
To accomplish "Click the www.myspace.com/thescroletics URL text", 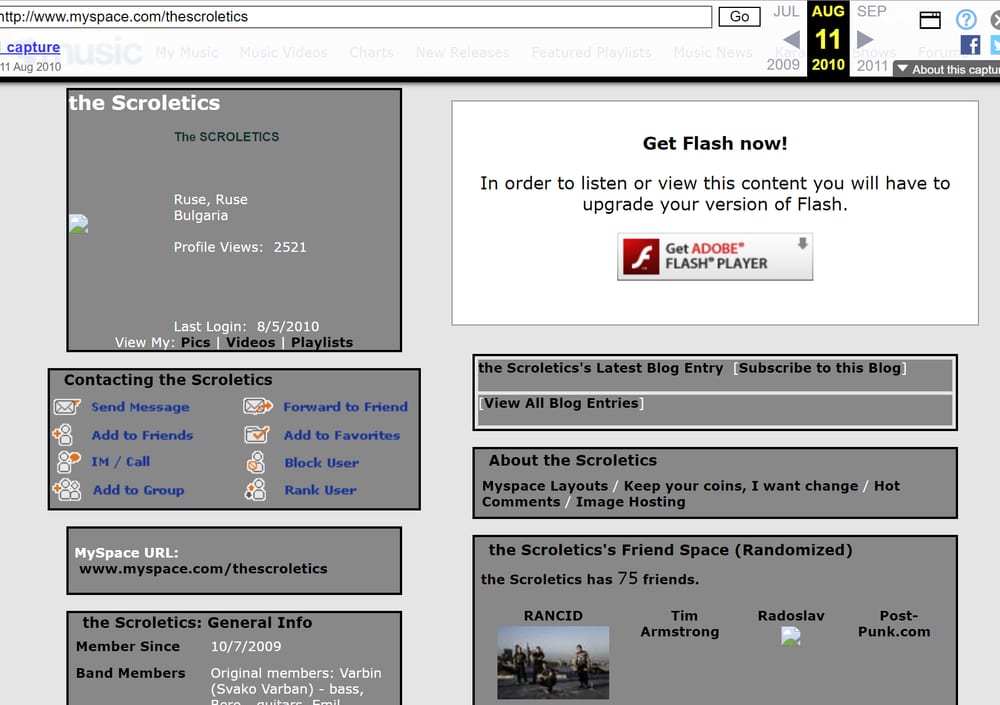I will pyautogui.click(x=203, y=568).
